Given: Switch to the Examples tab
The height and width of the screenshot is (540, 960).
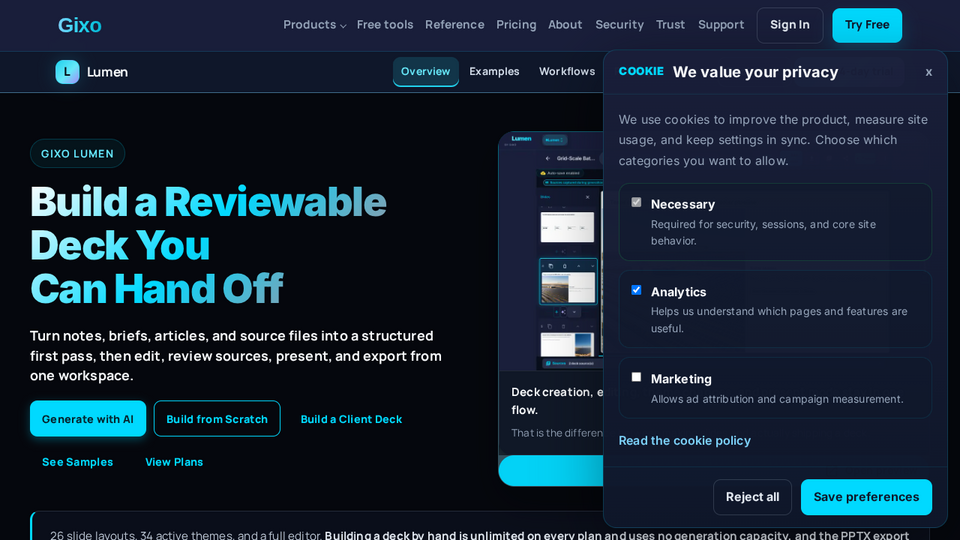Looking at the screenshot, I should pos(494,72).
